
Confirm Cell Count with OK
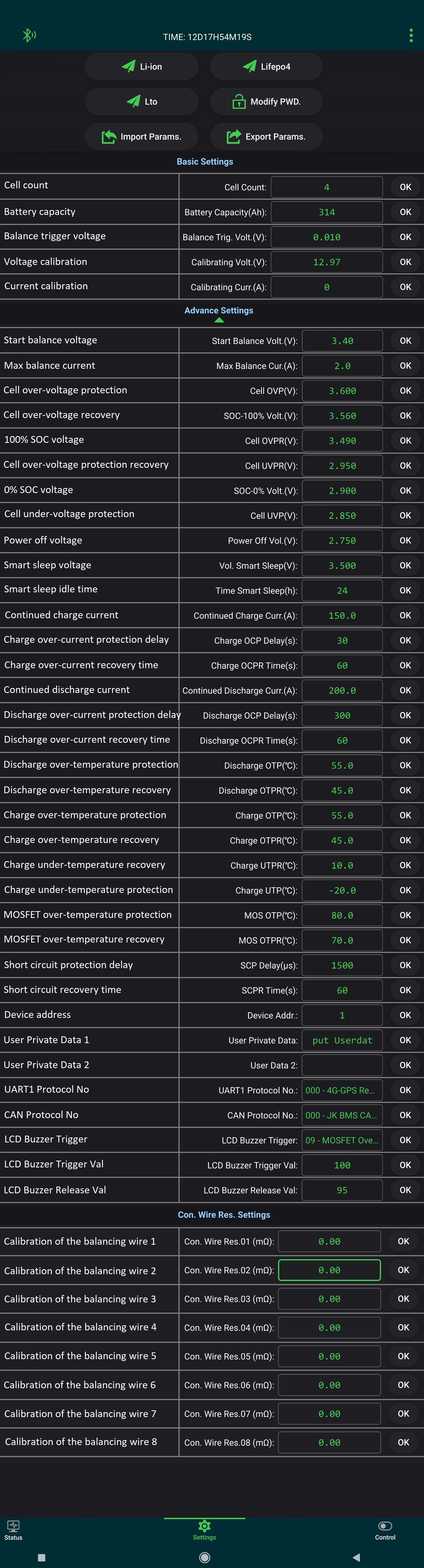coord(405,187)
